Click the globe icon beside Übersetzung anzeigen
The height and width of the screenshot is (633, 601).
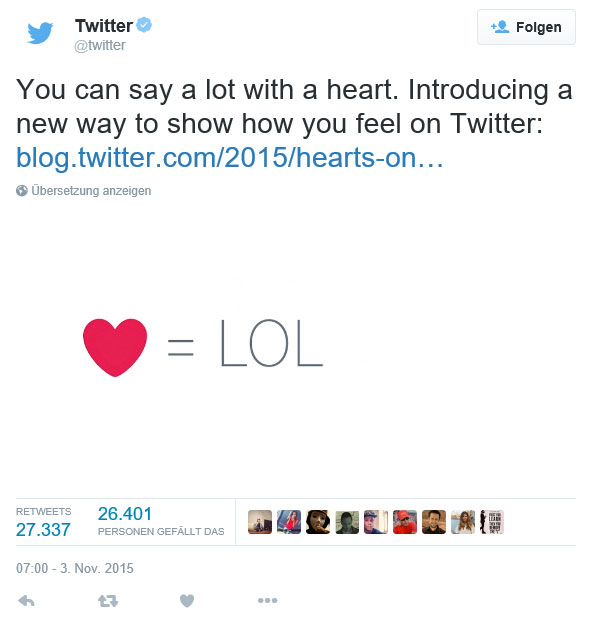[22, 191]
